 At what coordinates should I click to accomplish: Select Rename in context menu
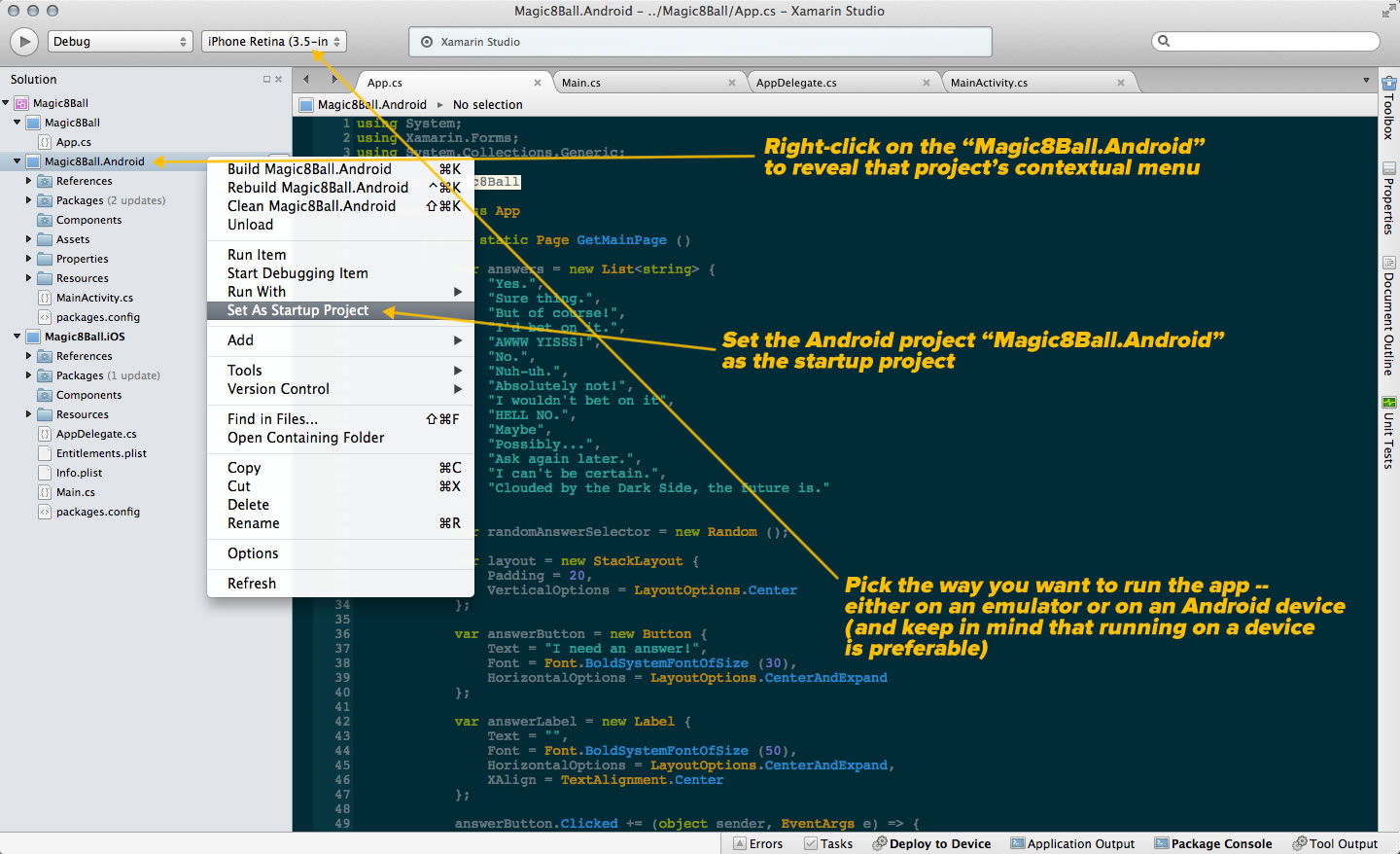click(341, 523)
